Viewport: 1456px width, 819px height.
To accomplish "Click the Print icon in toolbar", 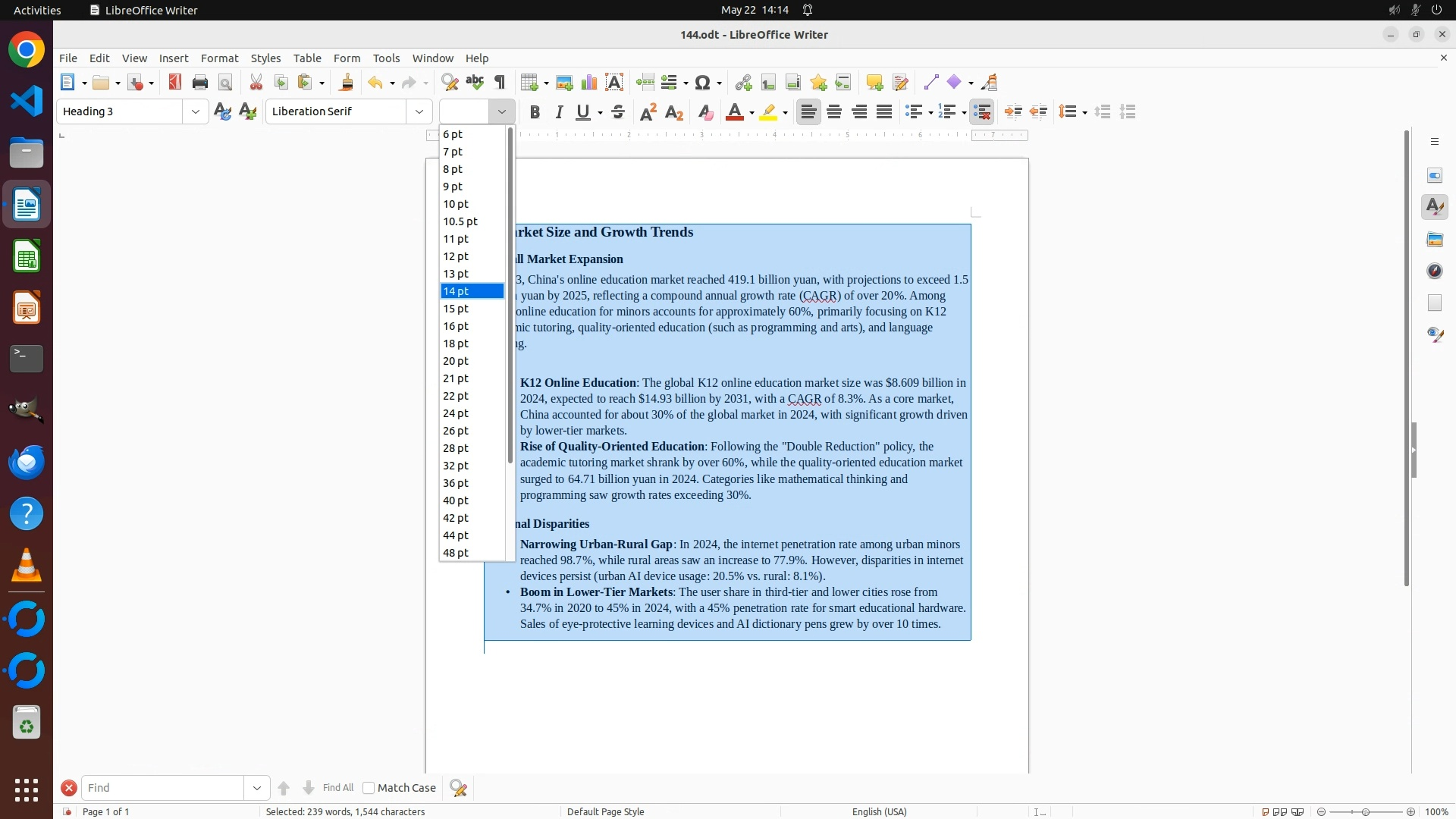I will (x=200, y=83).
